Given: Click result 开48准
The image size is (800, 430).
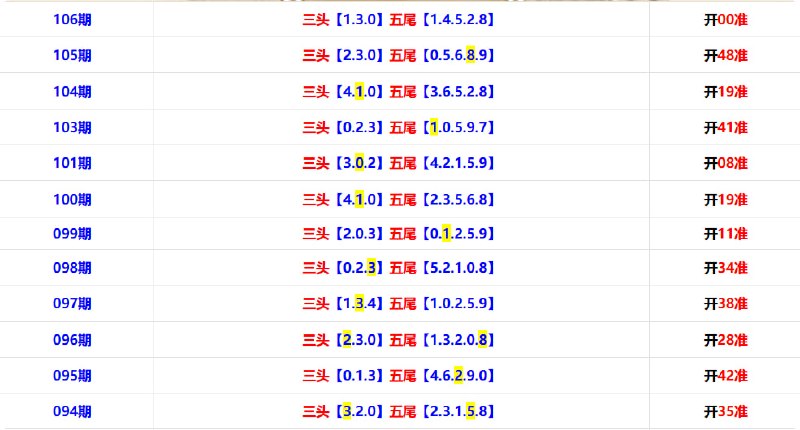Looking at the screenshot, I should [726, 55].
